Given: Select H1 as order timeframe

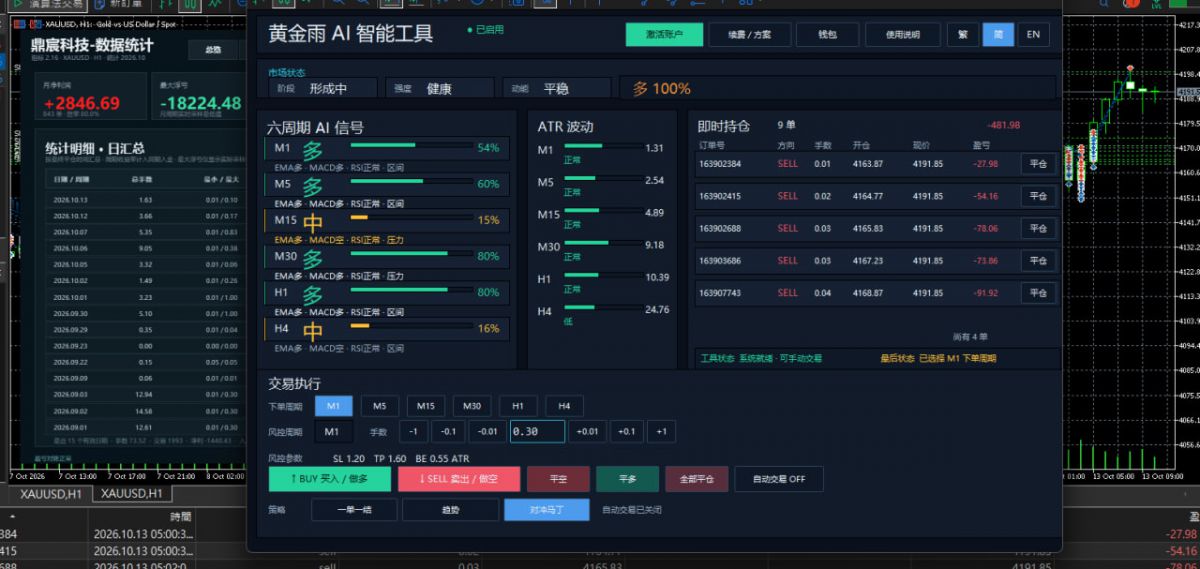Looking at the screenshot, I should [518, 406].
